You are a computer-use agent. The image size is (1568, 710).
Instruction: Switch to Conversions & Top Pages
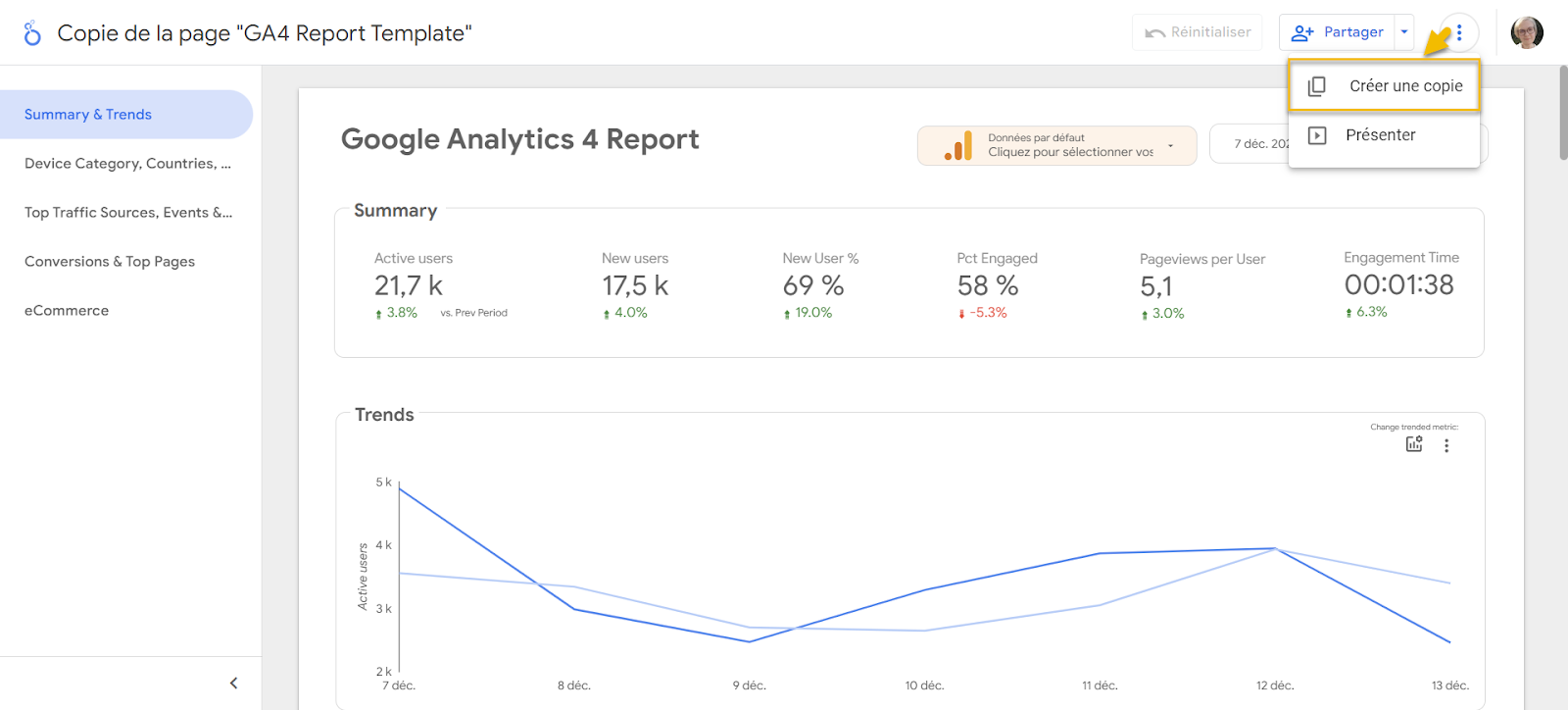[x=126, y=262]
